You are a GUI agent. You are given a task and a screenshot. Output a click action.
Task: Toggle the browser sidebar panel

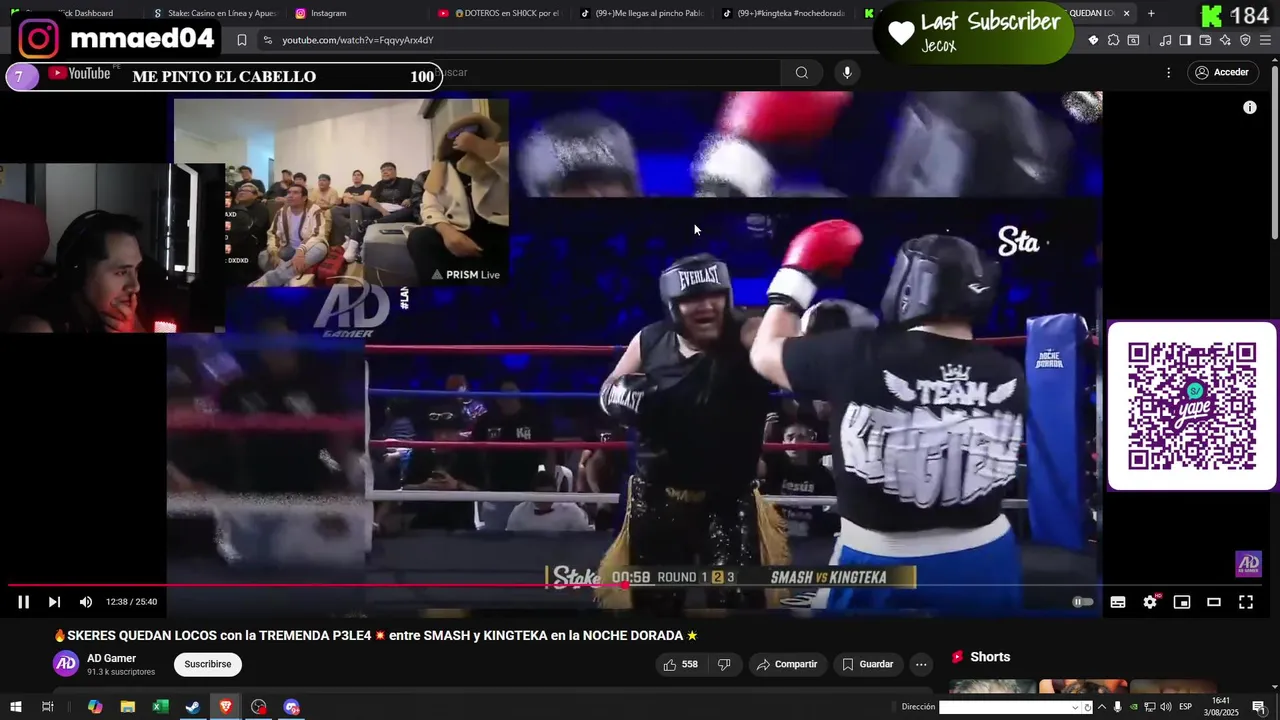pos(1185,40)
